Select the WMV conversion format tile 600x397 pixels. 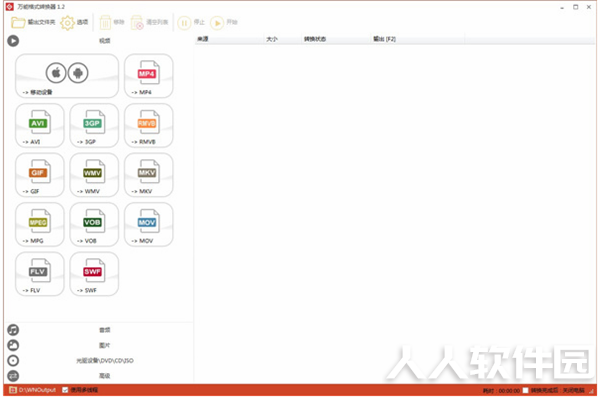(94, 175)
